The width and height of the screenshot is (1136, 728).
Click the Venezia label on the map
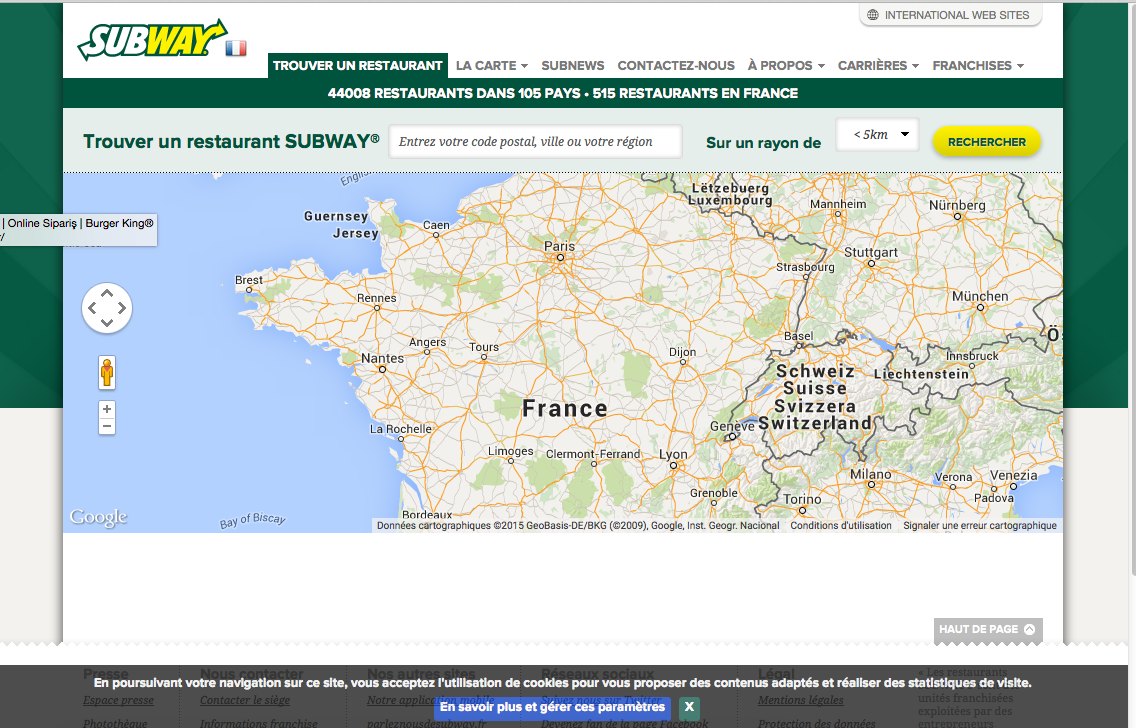[1014, 475]
